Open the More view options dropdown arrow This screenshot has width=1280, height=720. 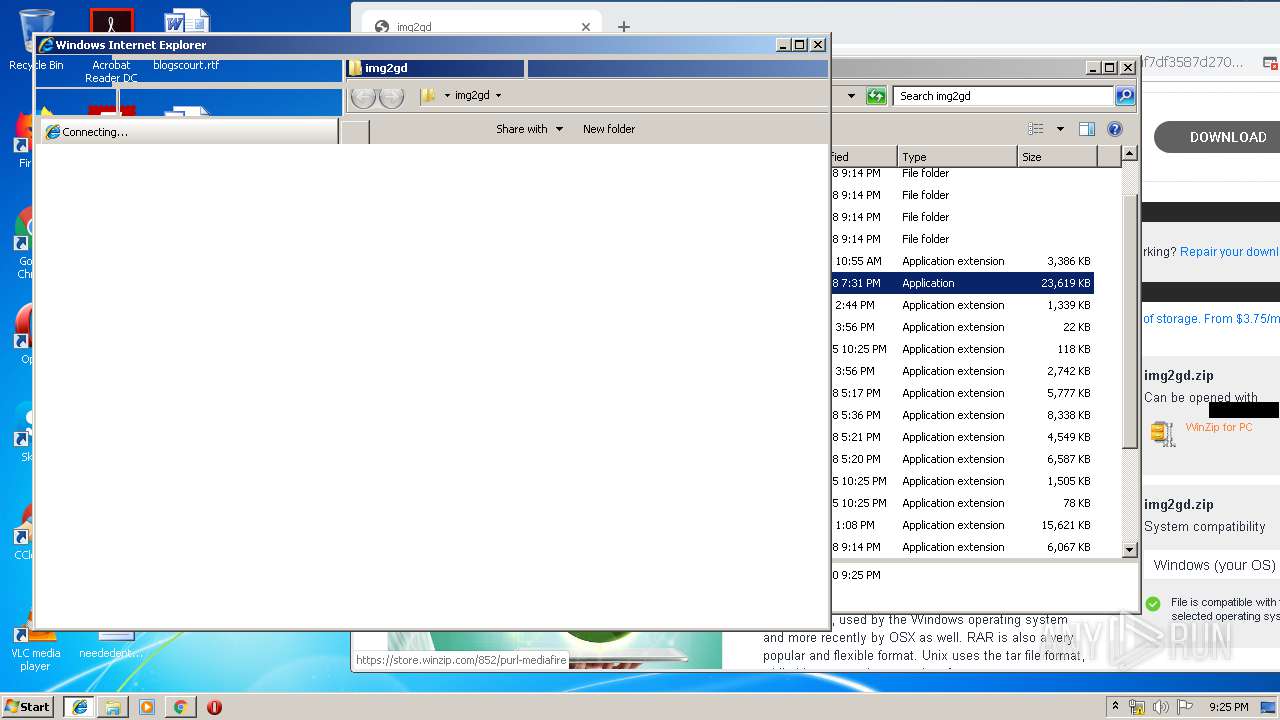coord(1060,129)
